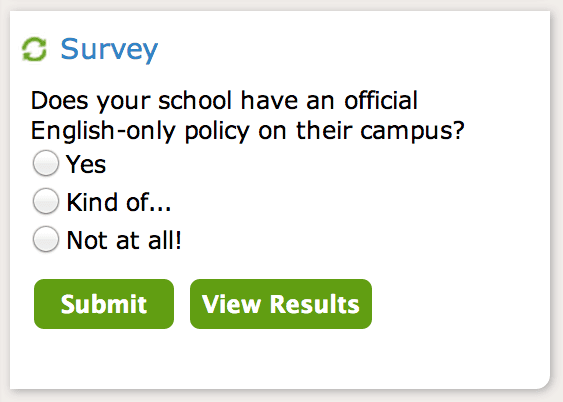Click the 'Not at all!' label text
The height and width of the screenshot is (402, 563).
124,240
